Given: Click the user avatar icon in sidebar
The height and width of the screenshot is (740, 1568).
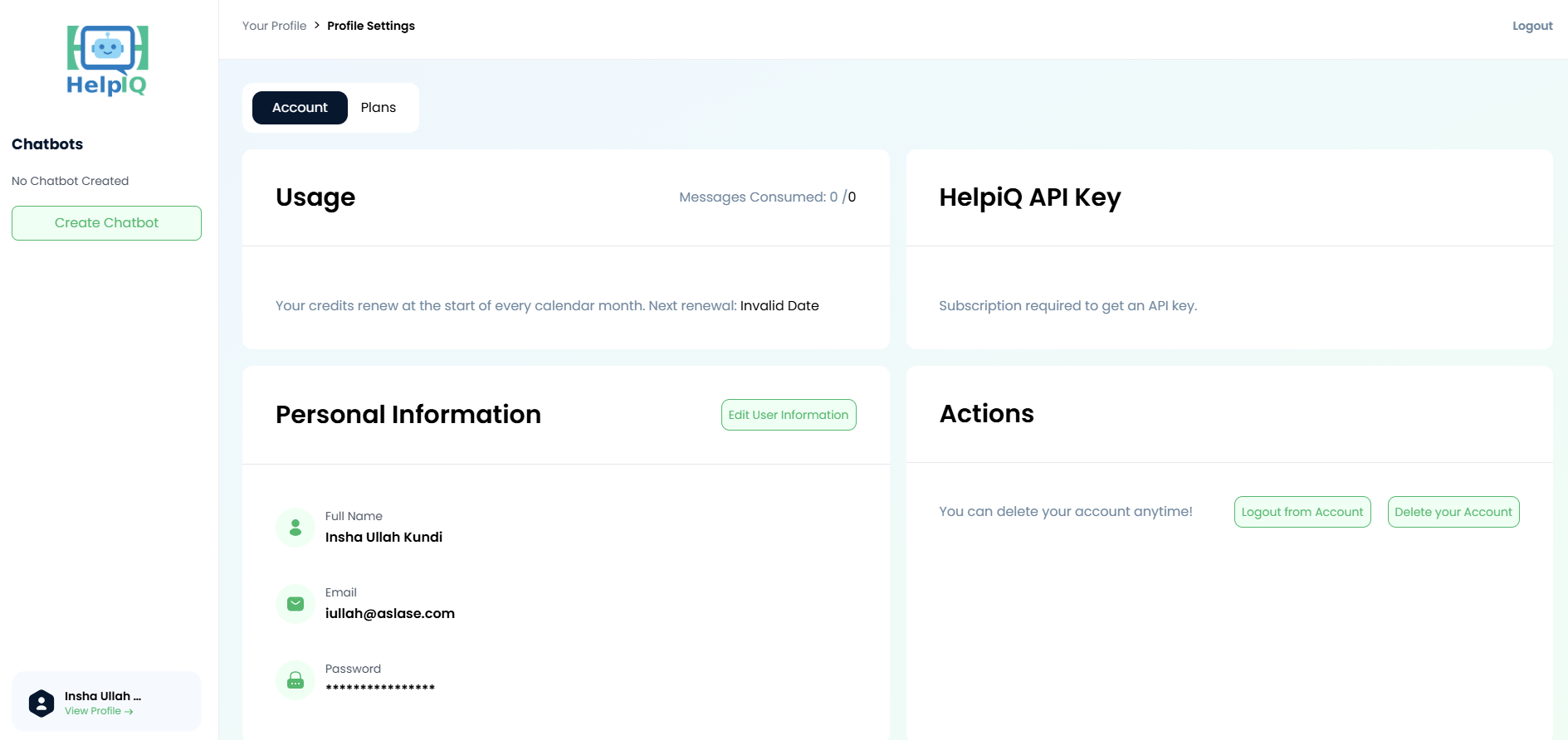Looking at the screenshot, I should tap(42, 703).
